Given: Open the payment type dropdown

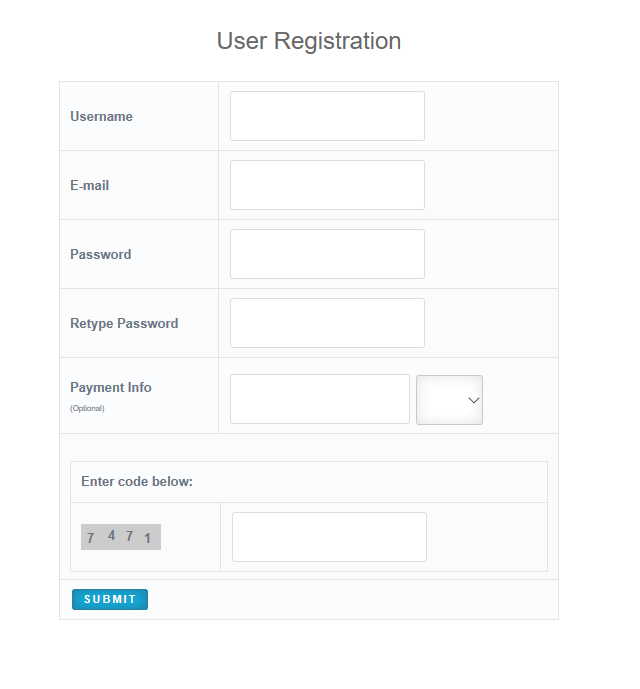Looking at the screenshot, I should (x=449, y=400).
